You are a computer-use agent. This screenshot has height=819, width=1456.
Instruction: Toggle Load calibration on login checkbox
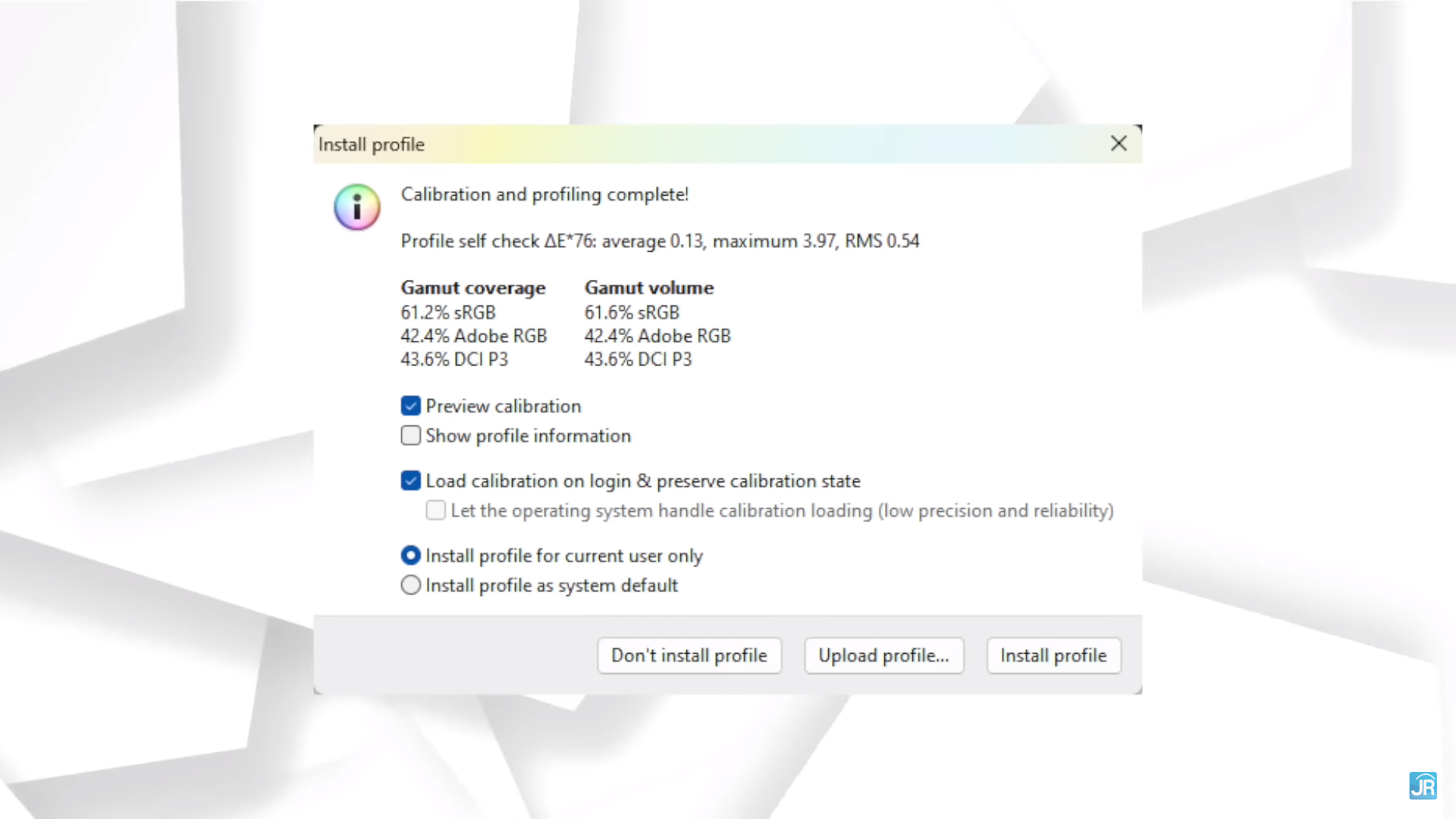tap(411, 481)
